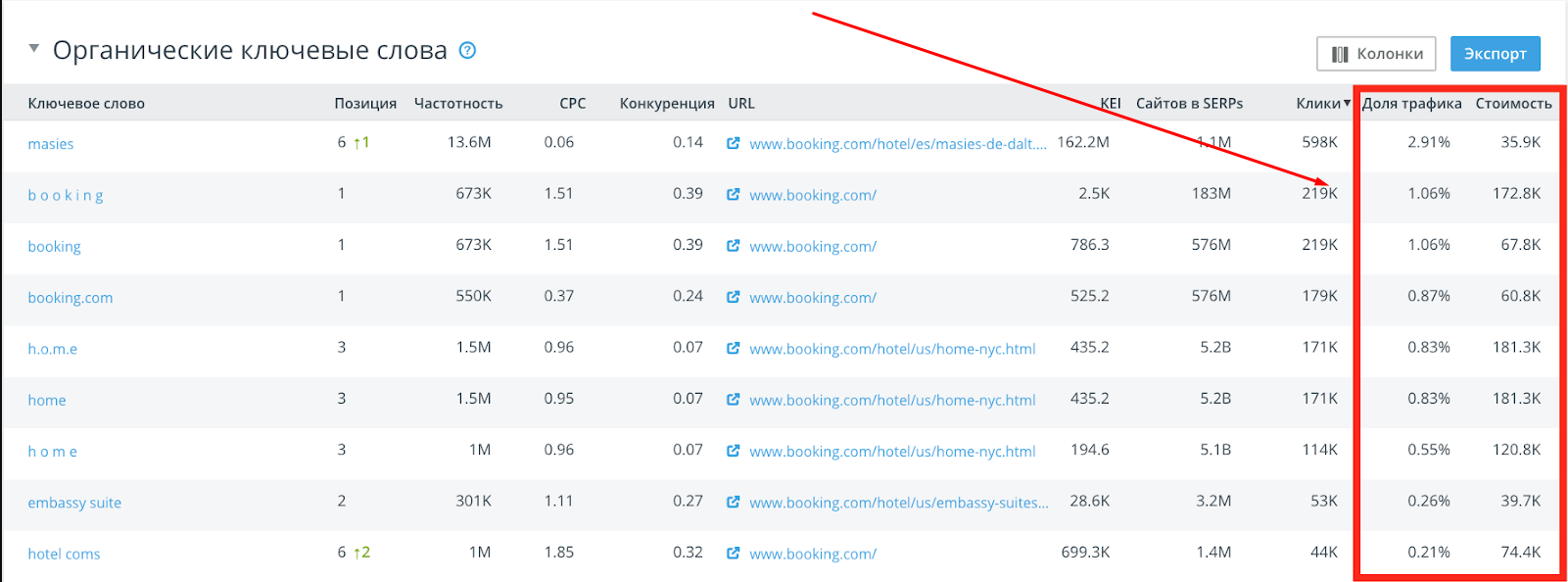Open external link icon in spaced 'h o m e' row
The height and width of the screenshot is (582, 1568).
(733, 451)
